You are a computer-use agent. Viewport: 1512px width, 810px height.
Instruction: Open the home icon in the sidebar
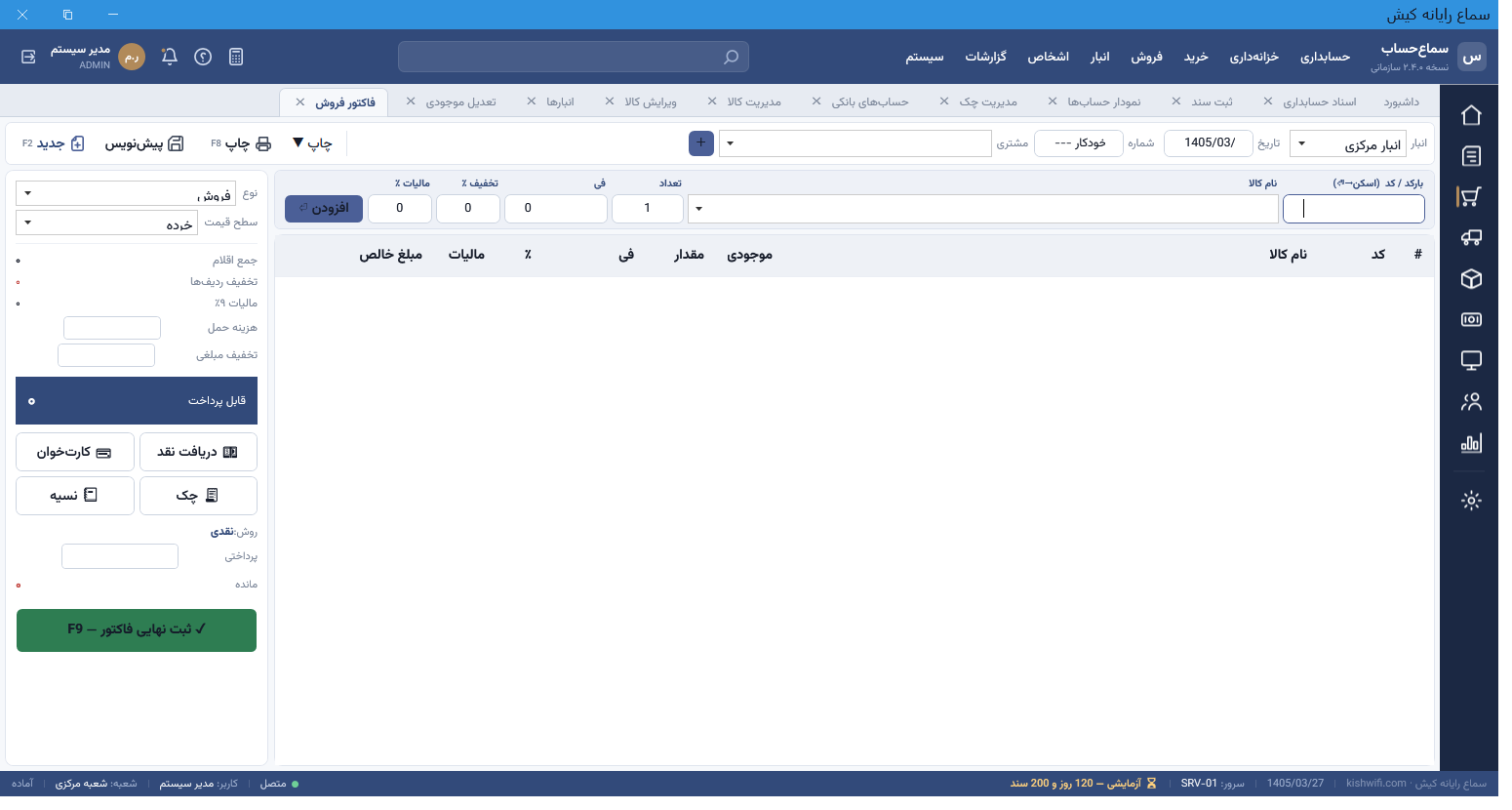1471,115
